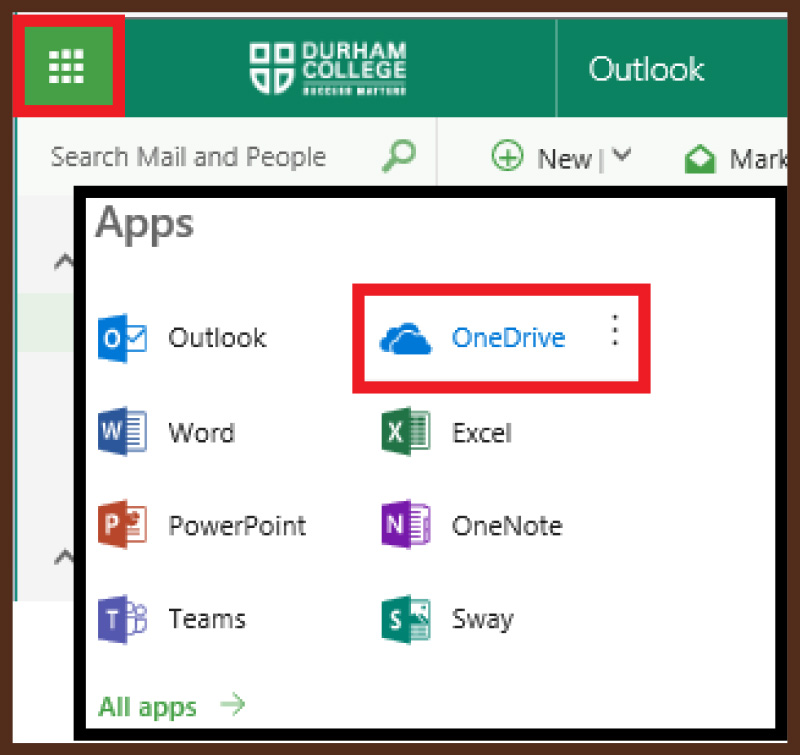Open the OneNote app icon

pyautogui.click(x=406, y=525)
